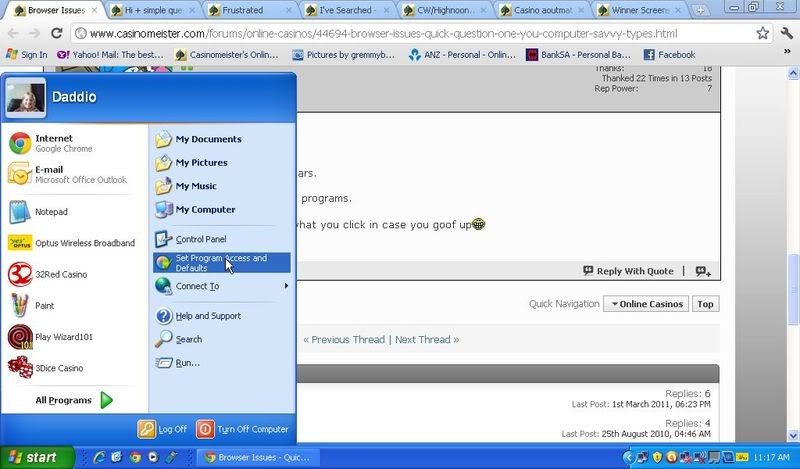Expand All Programs list
The width and height of the screenshot is (800, 469).
point(74,400)
